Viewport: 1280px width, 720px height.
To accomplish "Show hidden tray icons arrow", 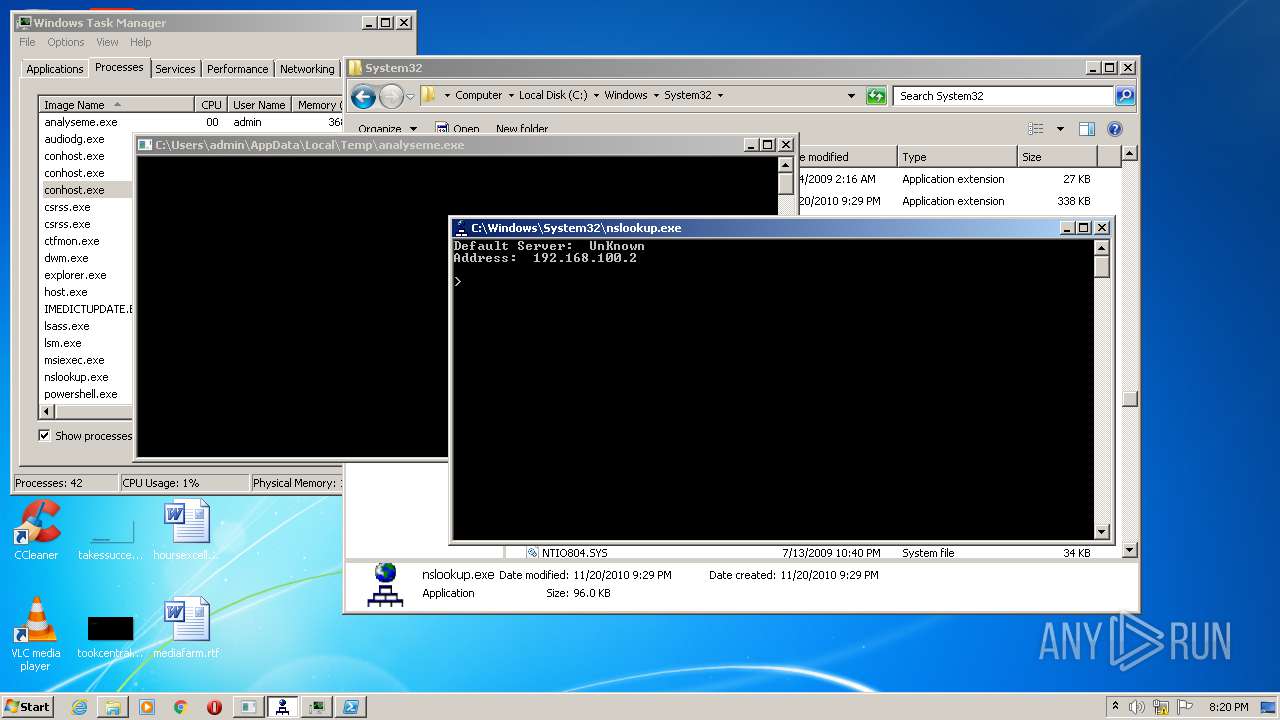I will point(1116,706).
